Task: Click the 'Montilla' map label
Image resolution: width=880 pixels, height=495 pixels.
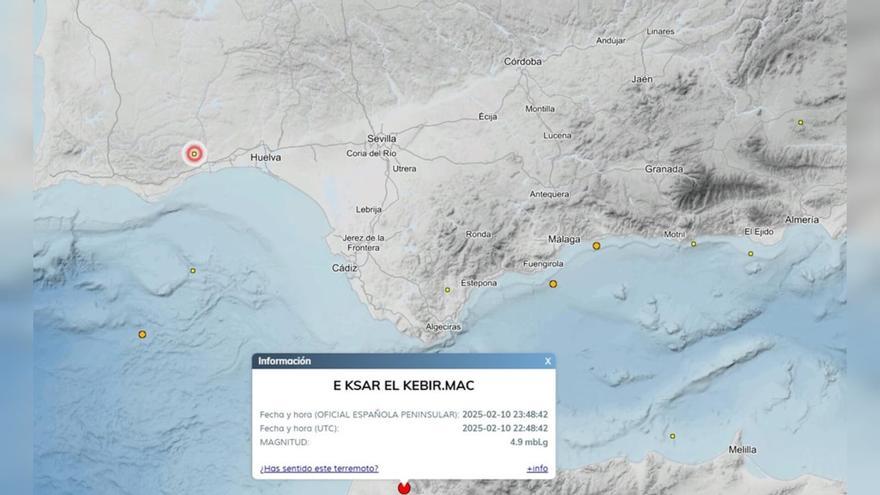Action: 540,109
